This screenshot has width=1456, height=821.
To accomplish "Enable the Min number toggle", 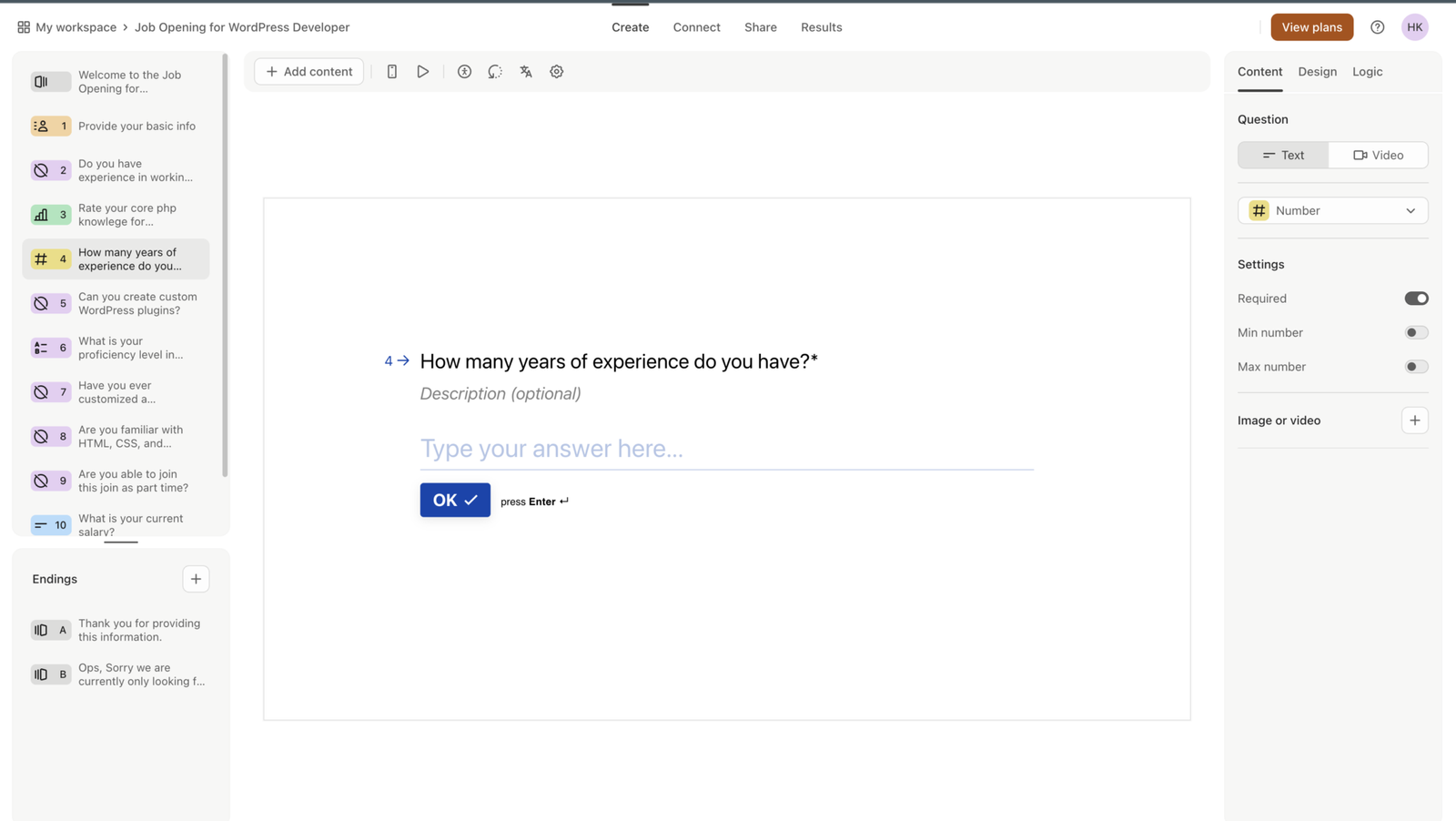I will pyautogui.click(x=1415, y=332).
